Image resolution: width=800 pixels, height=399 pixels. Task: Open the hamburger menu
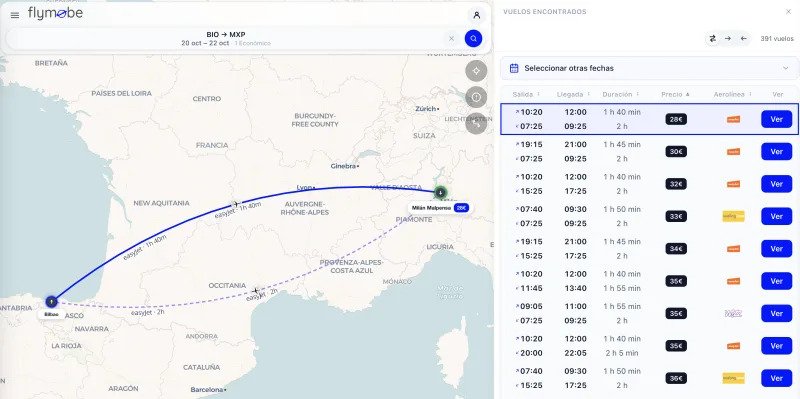[15, 15]
